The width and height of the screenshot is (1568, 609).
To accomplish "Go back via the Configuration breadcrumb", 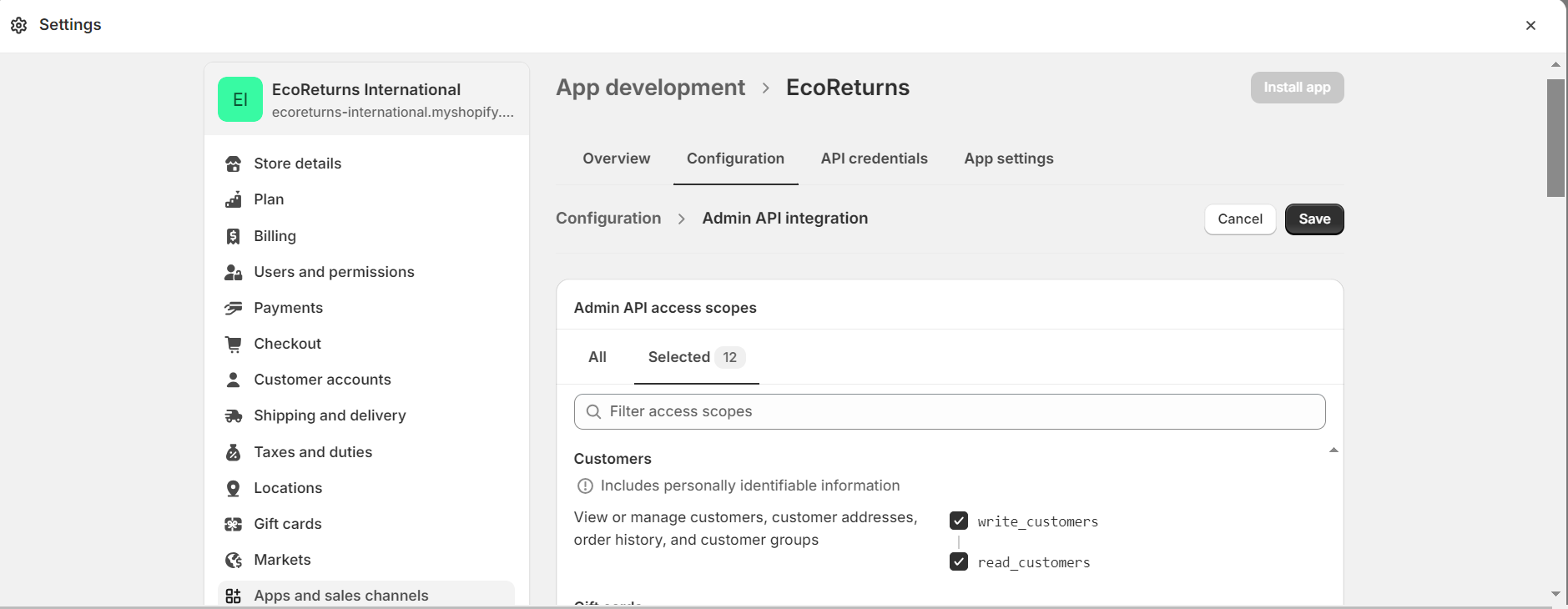I will pyautogui.click(x=608, y=219).
